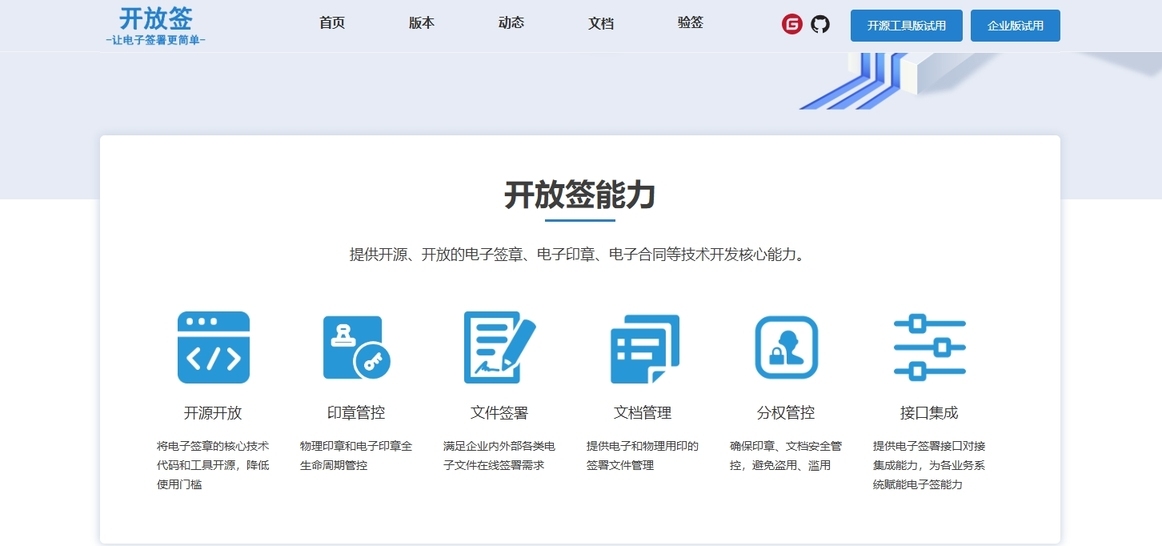This screenshot has width=1162, height=546.
Task: Click the 印章管控 title text
Action: (356, 413)
